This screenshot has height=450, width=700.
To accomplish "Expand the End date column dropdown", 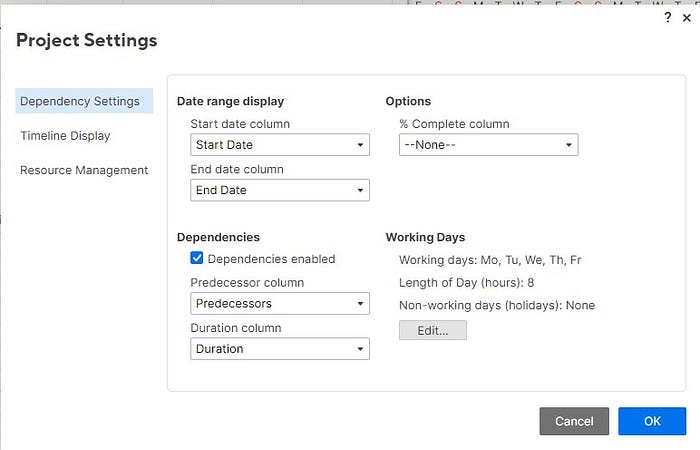I will coord(280,190).
